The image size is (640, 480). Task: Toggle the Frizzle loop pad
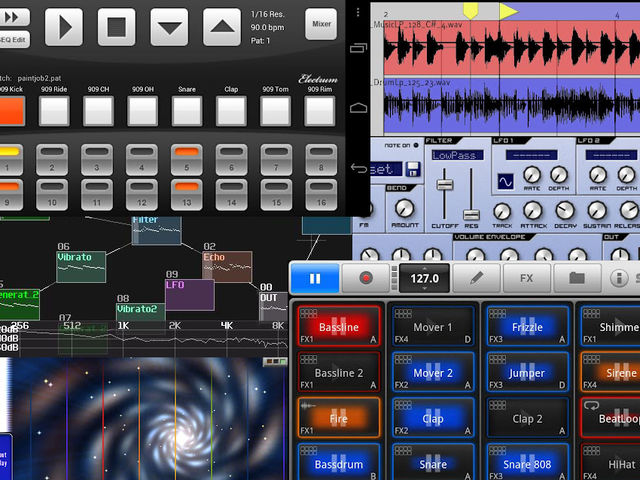point(527,326)
